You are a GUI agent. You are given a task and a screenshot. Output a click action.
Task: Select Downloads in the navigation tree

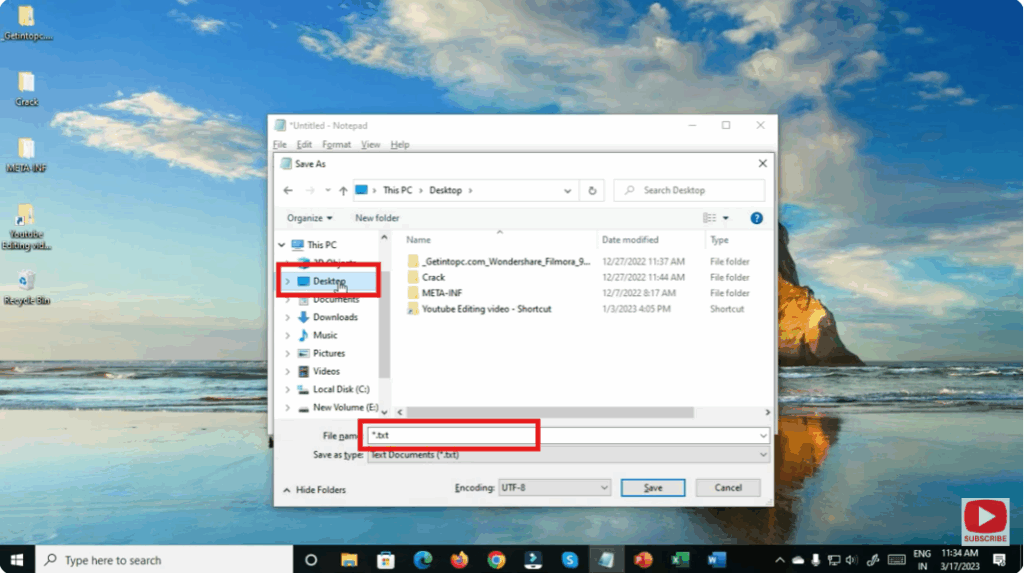(x=335, y=318)
